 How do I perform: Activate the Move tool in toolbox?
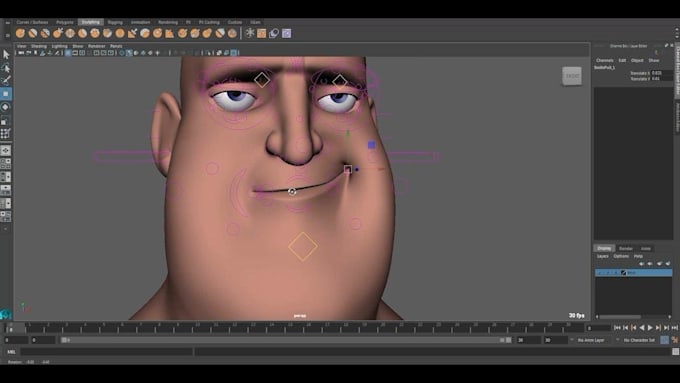tap(6, 94)
